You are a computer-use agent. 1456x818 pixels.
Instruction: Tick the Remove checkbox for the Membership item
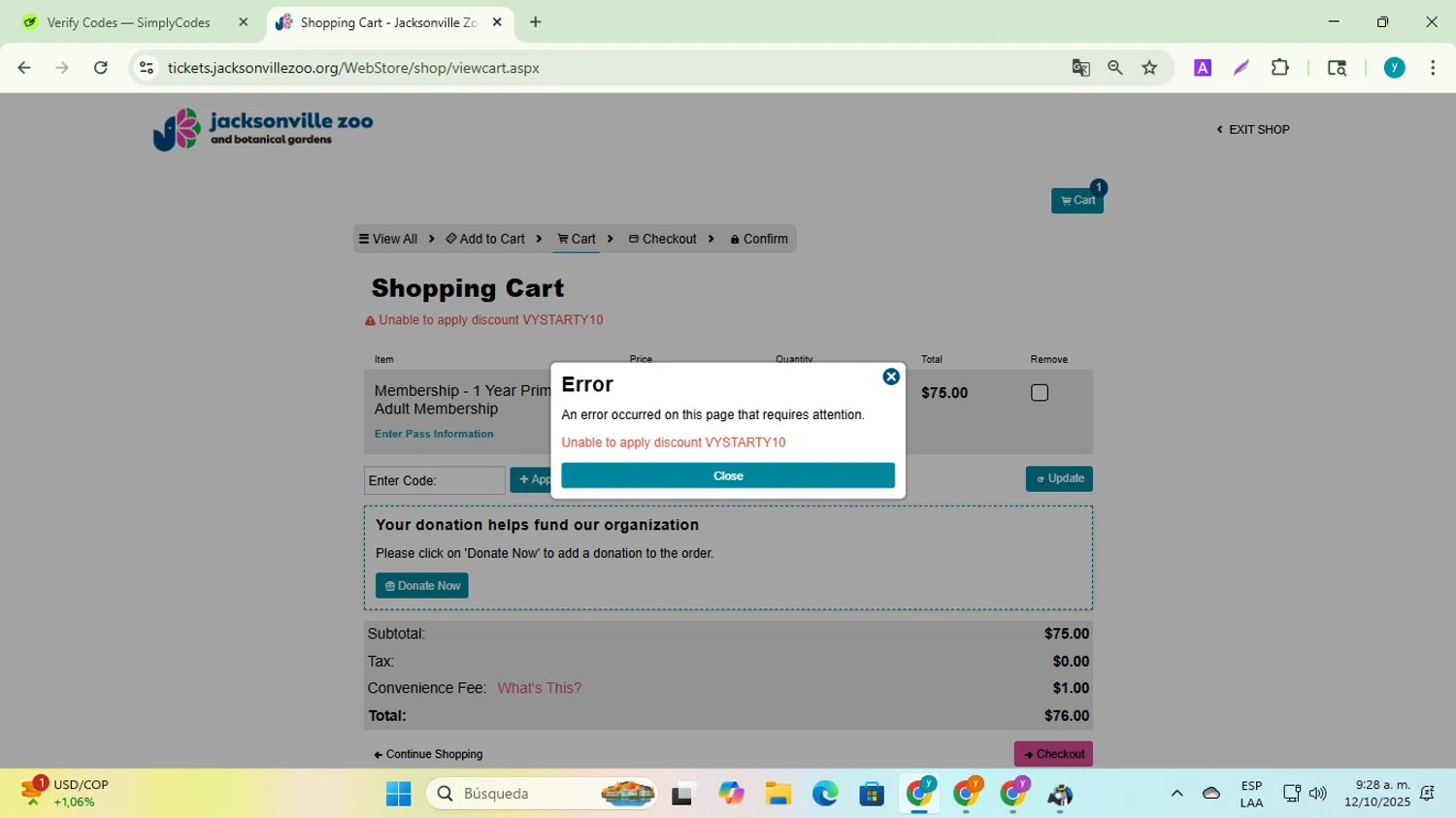pyautogui.click(x=1040, y=393)
